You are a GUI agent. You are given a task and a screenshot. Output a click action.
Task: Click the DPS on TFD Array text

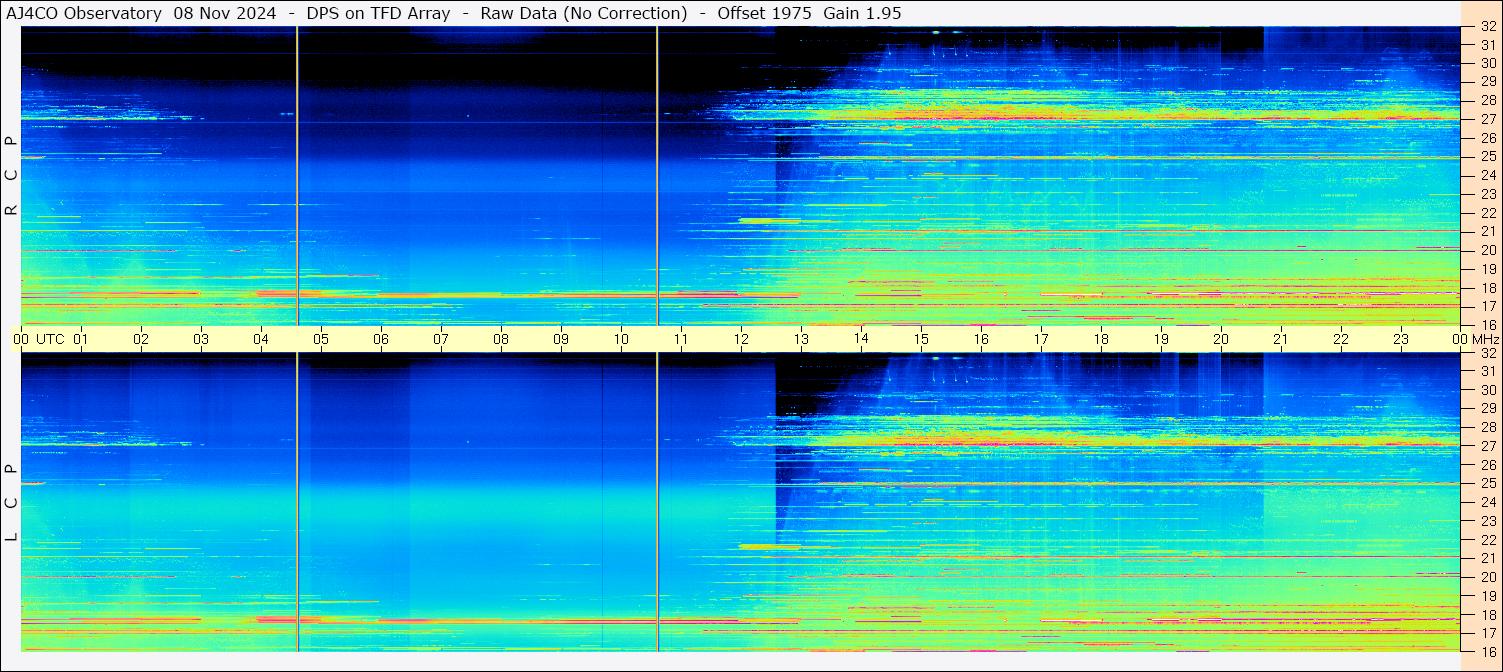[378, 13]
